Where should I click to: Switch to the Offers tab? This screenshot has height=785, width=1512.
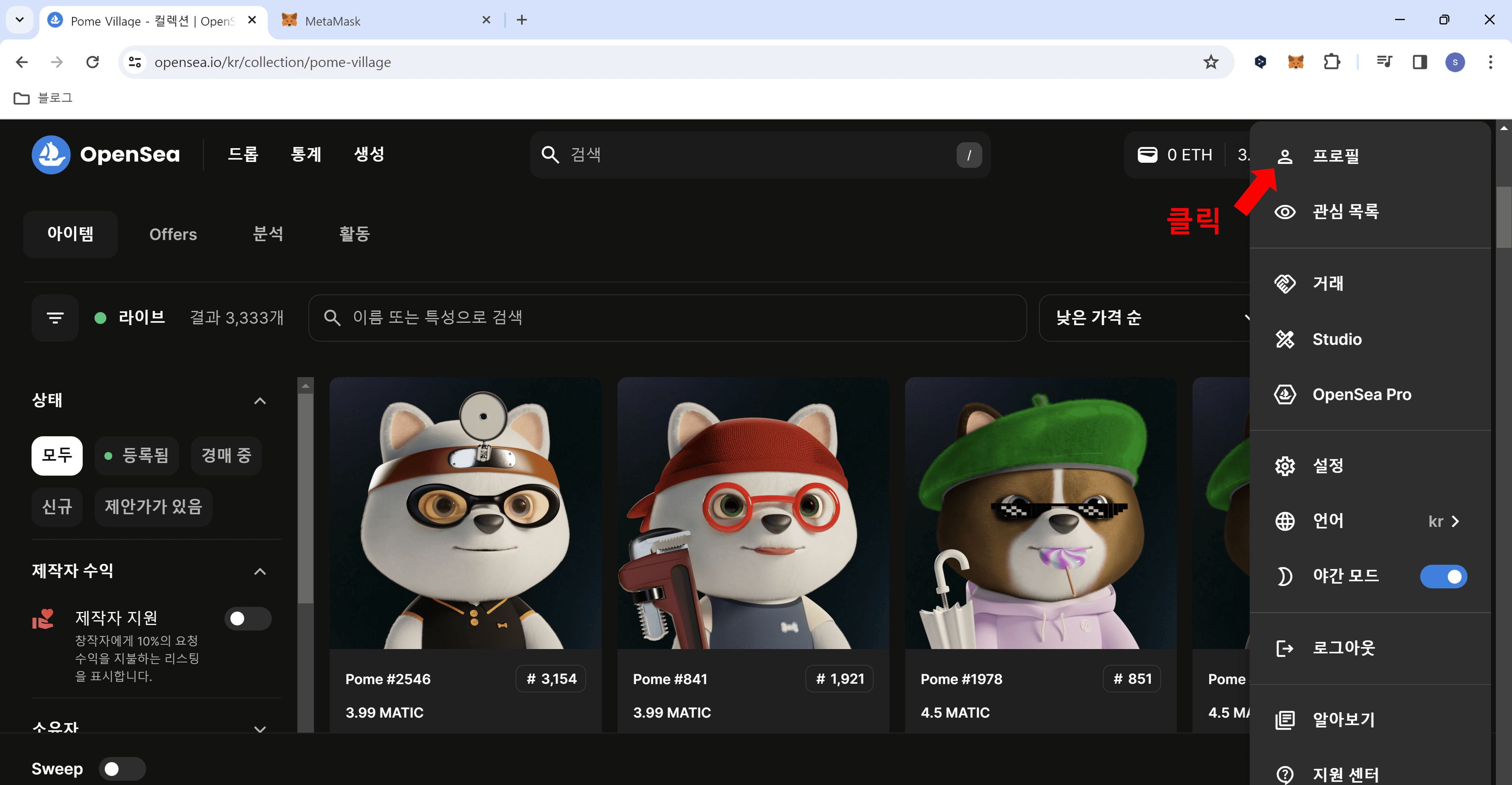[x=173, y=234]
